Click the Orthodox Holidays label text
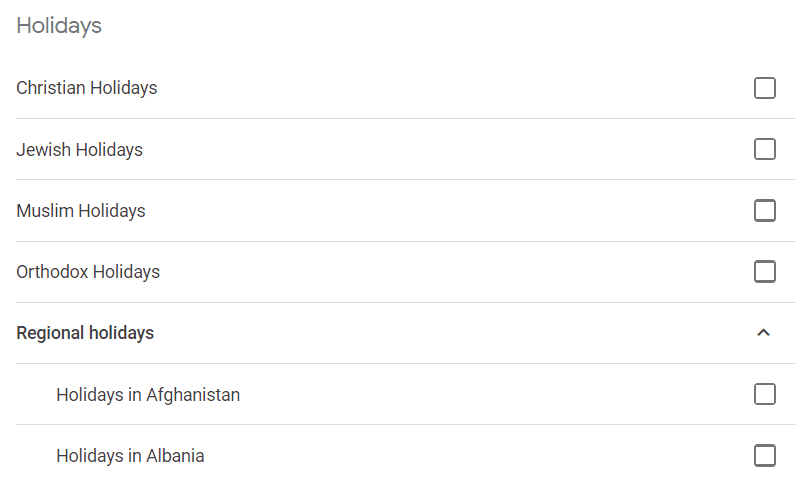 (88, 272)
